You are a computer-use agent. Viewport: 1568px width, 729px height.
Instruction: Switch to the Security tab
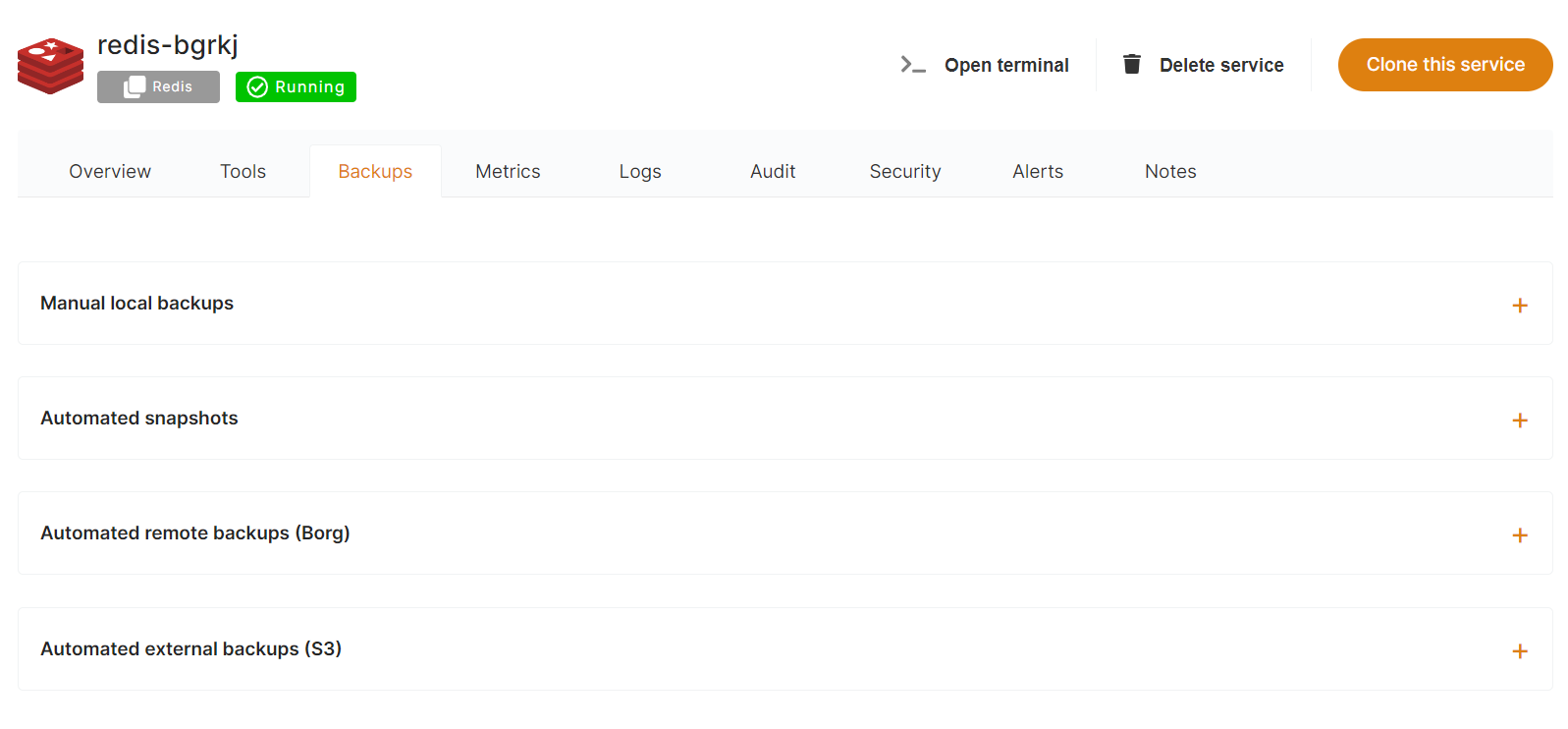pyautogui.click(x=905, y=171)
